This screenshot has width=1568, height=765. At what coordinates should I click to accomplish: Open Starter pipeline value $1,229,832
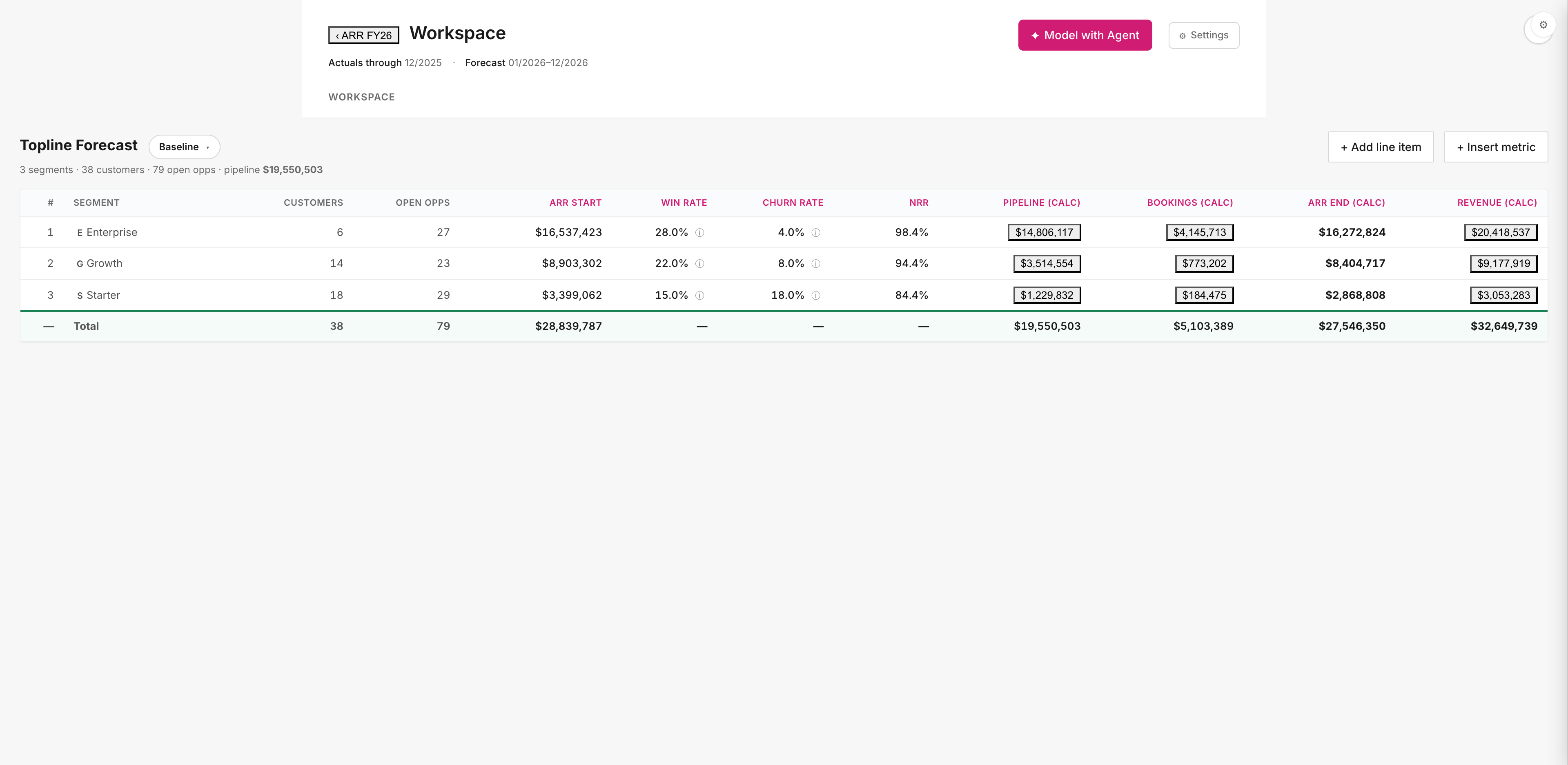[1047, 295]
